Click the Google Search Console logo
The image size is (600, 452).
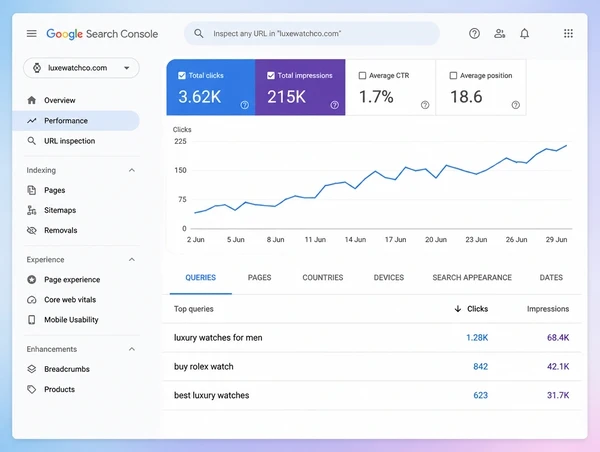(102, 34)
